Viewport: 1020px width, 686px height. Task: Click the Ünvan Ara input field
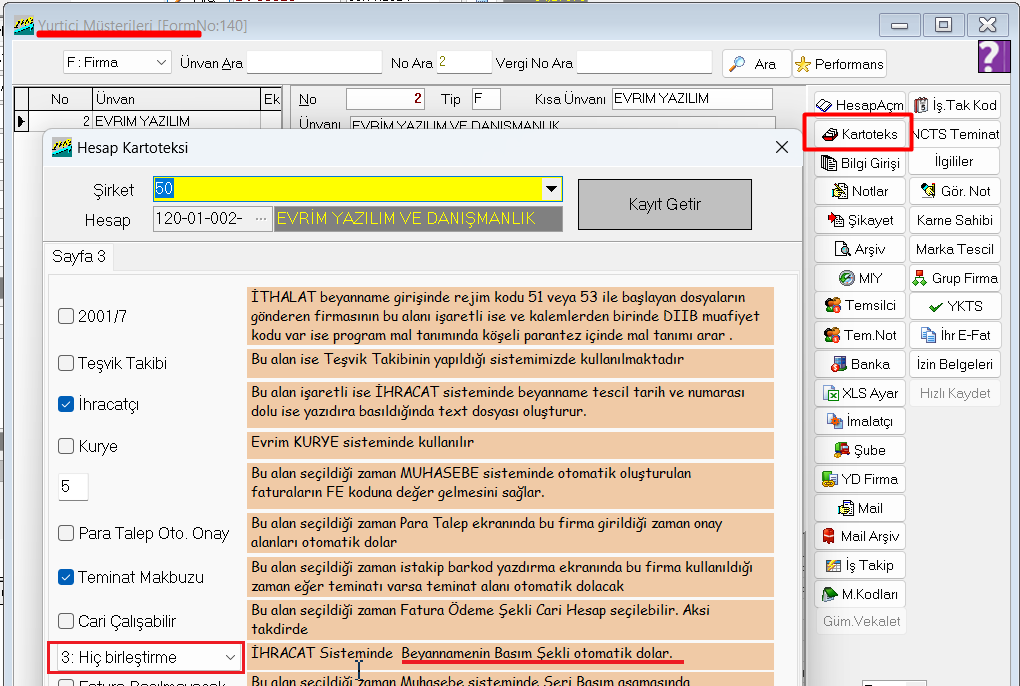click(x=314, y=63)
